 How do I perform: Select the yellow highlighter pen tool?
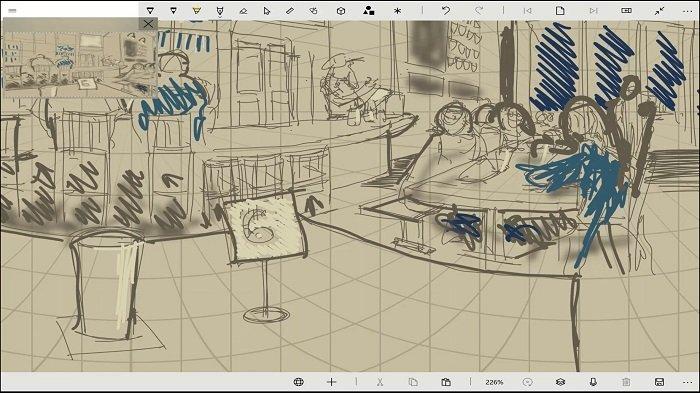point(196,10)
